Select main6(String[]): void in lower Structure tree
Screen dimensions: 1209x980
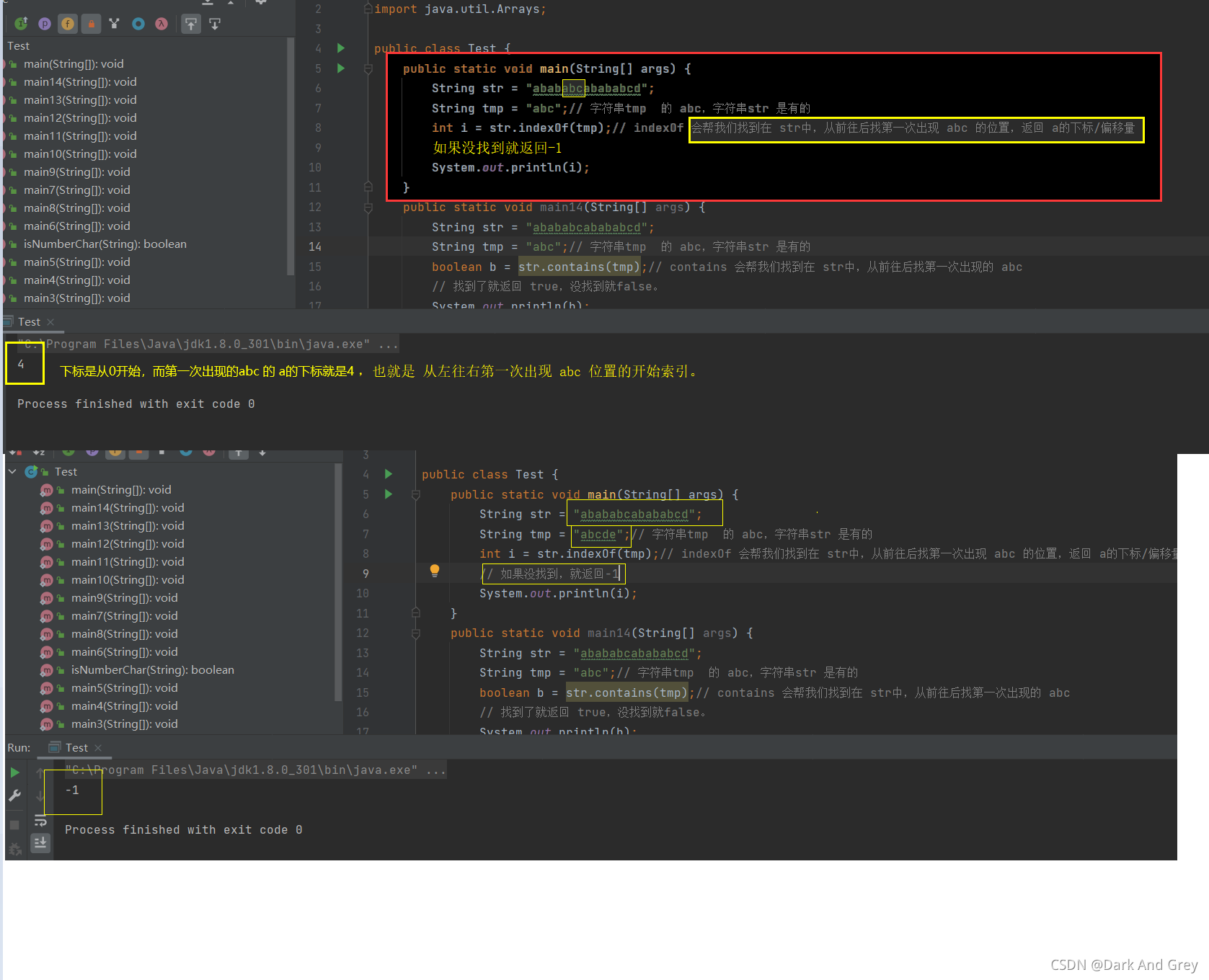[125, 652]
